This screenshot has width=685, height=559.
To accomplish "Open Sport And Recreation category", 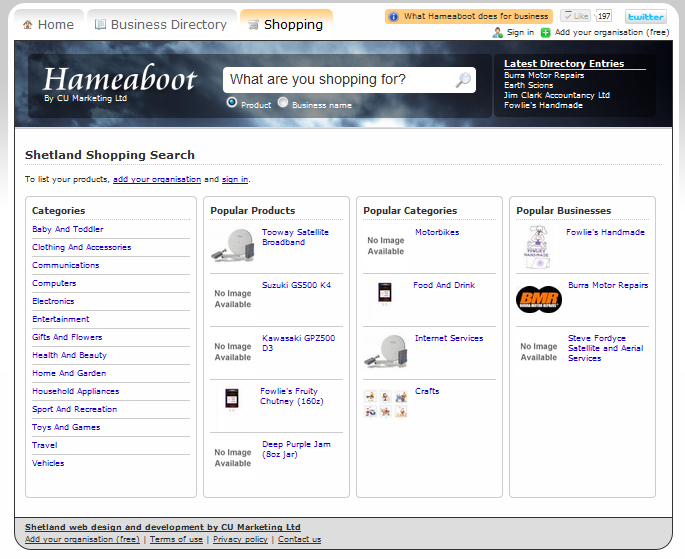I will click(x=75, y=409).
